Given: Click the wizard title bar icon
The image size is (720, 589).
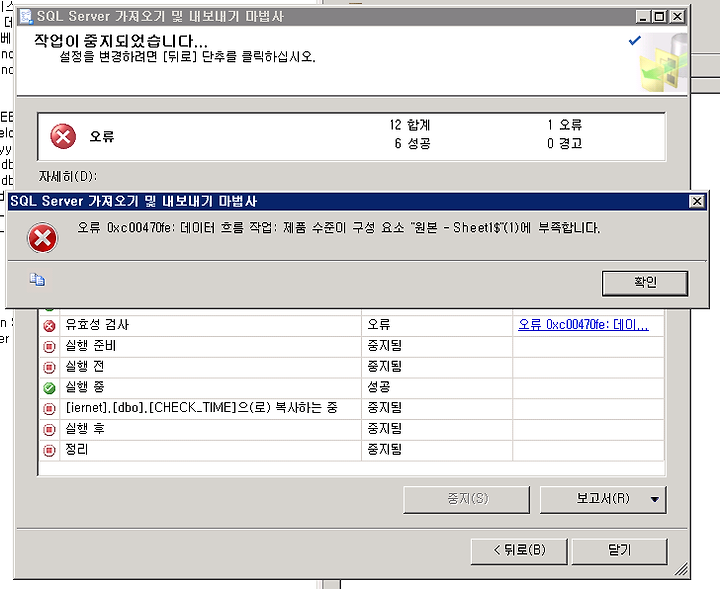Looking at the screenshot, I should [27, 17].
